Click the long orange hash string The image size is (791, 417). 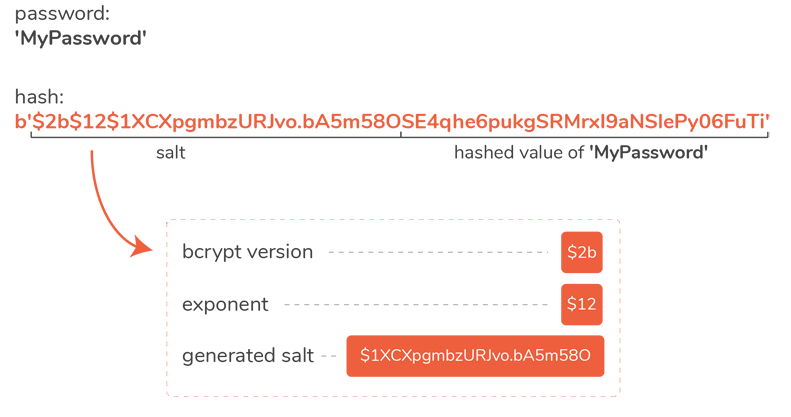pos(392,122)
